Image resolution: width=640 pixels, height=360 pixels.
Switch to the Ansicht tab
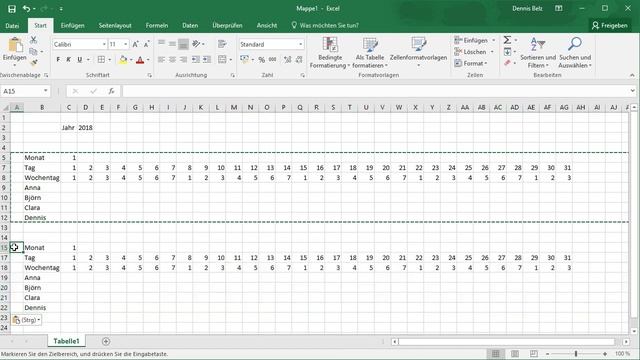(x=267, y=25)
